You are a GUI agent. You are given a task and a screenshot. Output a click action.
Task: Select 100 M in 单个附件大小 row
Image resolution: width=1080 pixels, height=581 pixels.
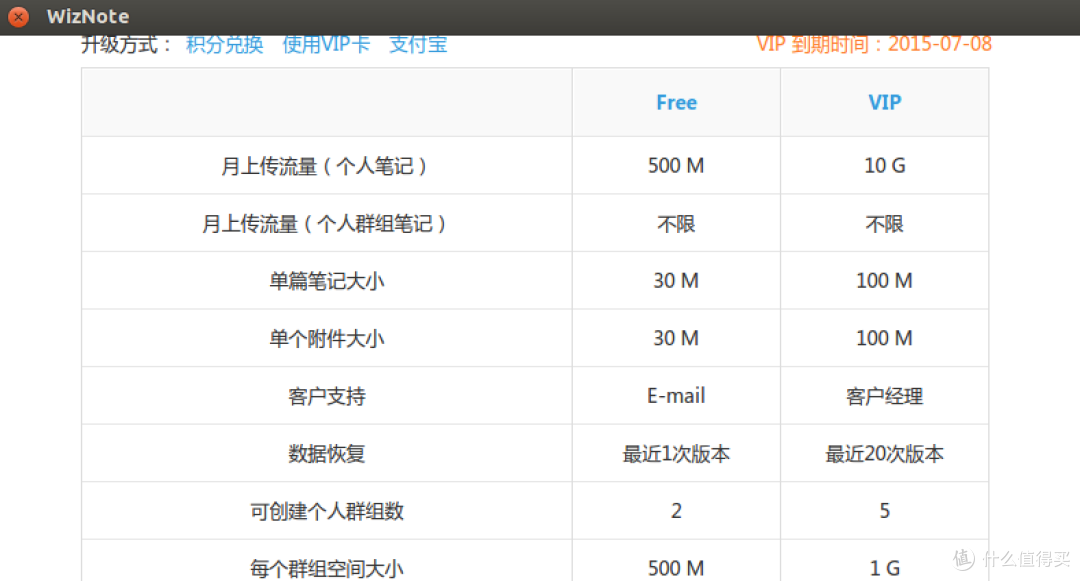click(x=884, y=338)
